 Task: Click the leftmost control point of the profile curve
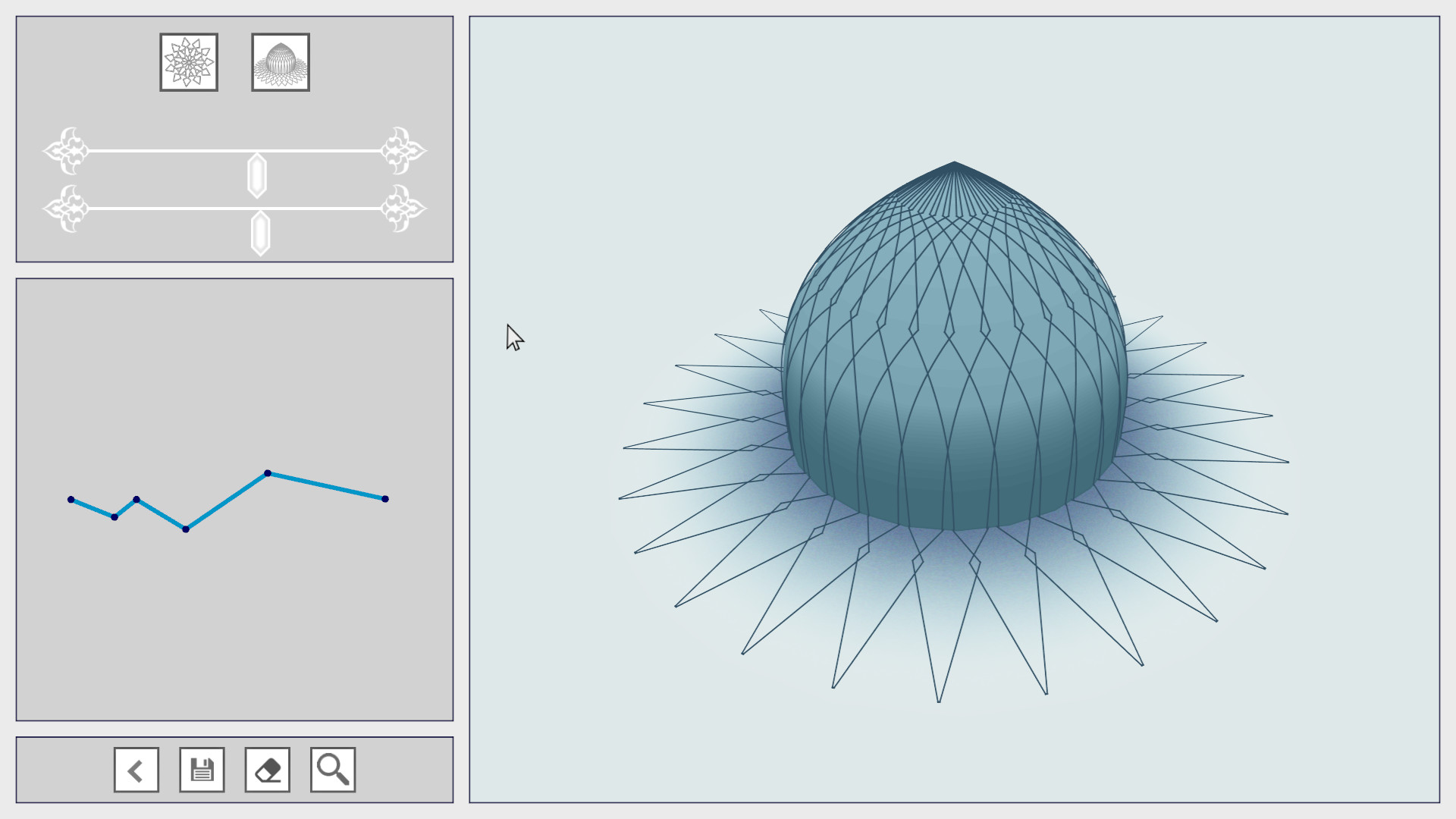click(x=72, y=499)
